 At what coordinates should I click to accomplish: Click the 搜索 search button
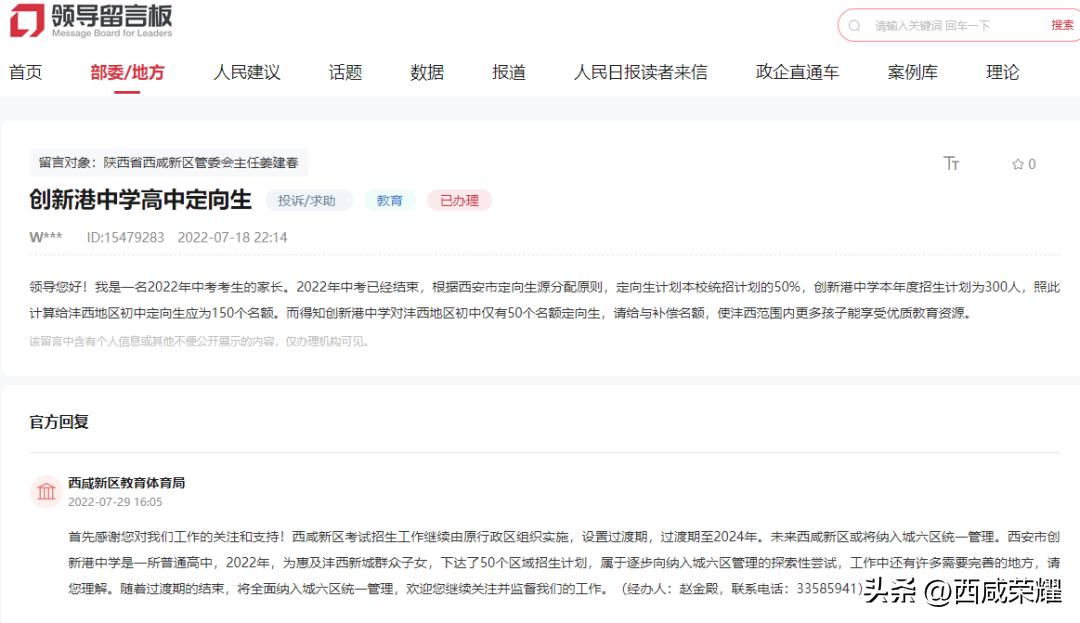pyautogui.click(x=1063, y=25)
